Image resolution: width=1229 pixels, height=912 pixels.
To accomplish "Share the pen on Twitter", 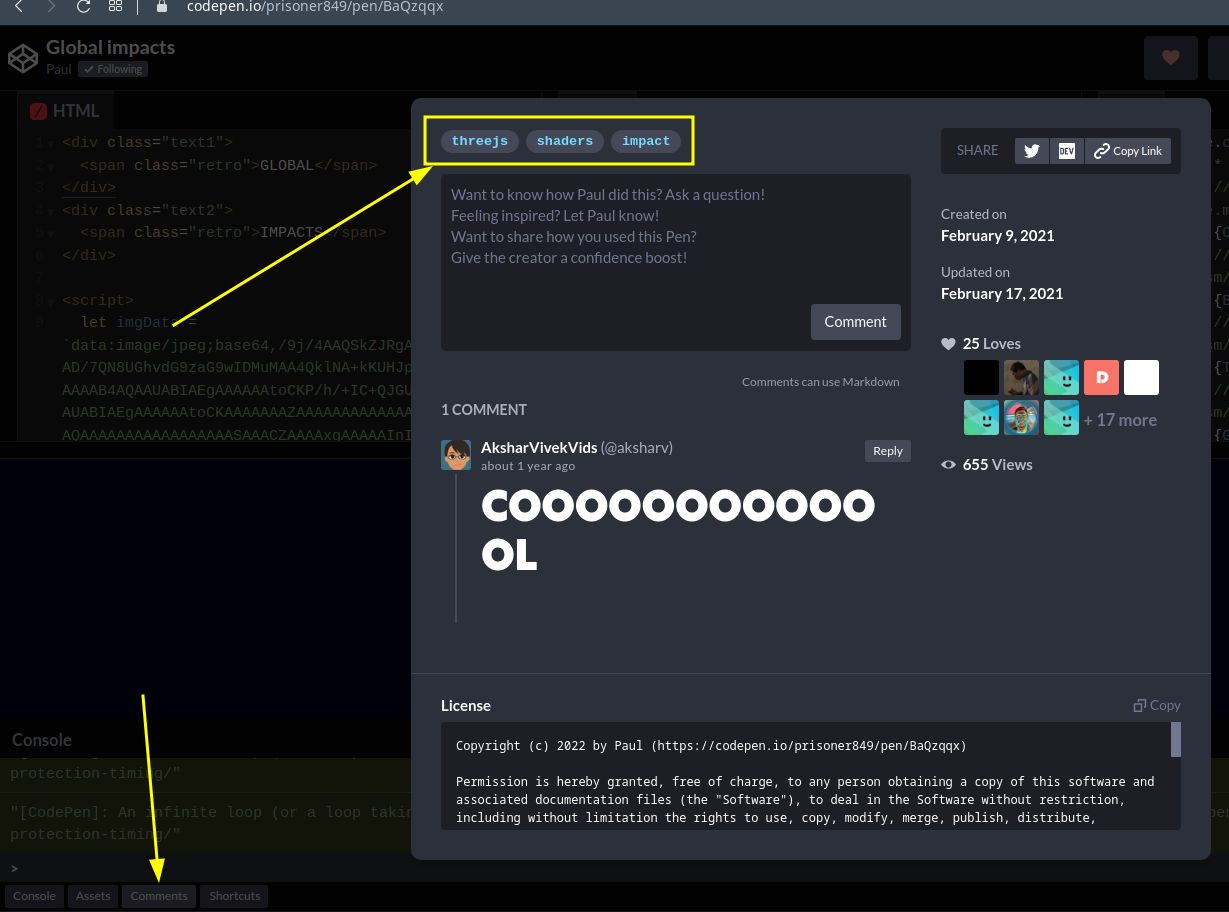I will (x=1031, y=151).
